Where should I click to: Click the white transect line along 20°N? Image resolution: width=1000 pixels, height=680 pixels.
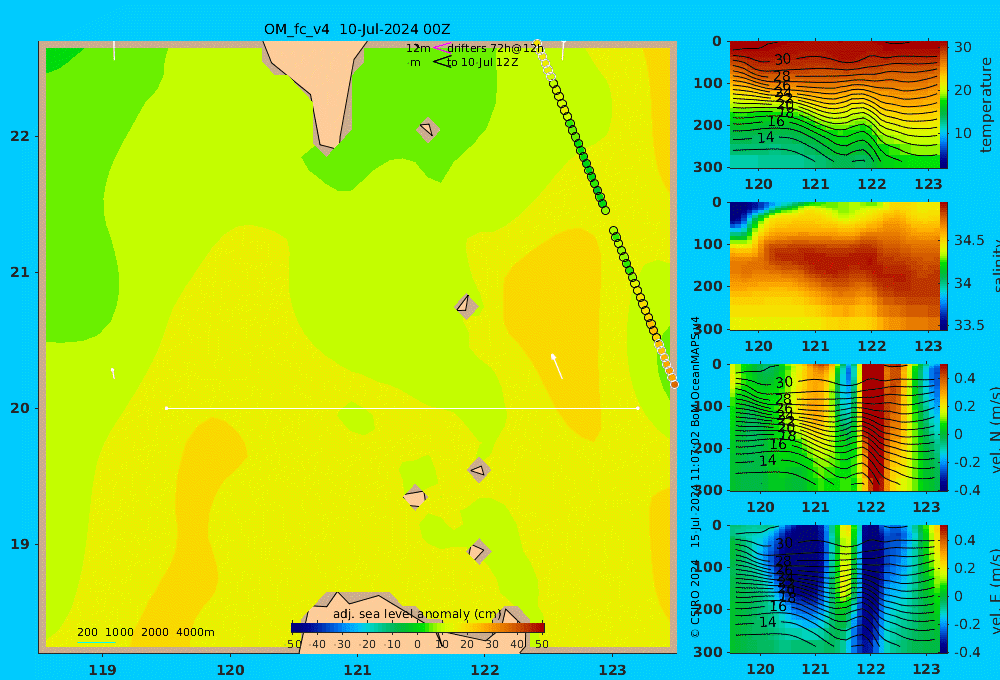pos(402,408)
